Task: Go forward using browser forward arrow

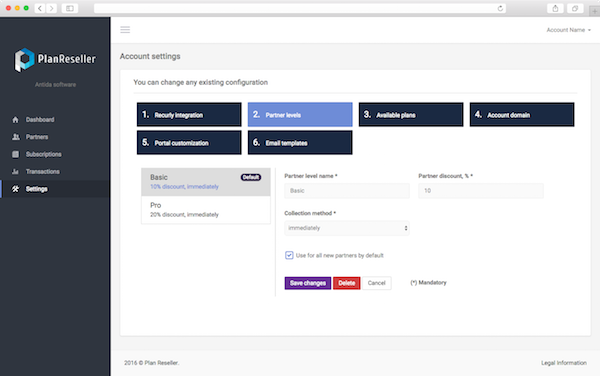Action: pyautogui.click(x=51, y=8)
